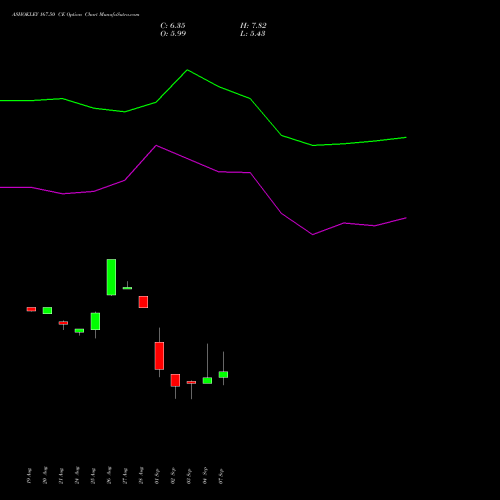Click the small red 19 Aug candlestick
Image resolution: width=500 pixels, height=500 pixels.
(x=31, y=309)
